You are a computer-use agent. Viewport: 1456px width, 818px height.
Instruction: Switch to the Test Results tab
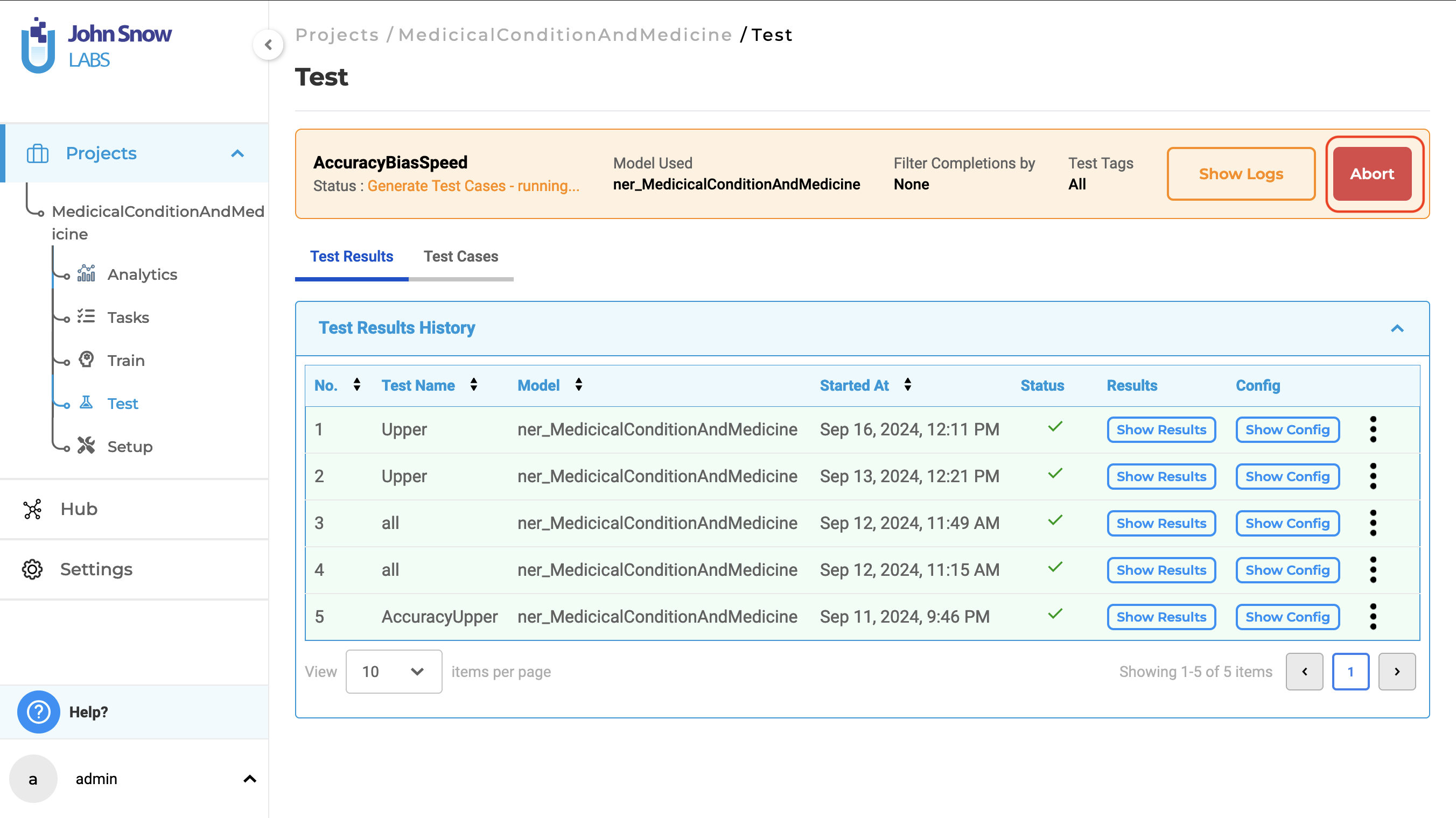point(352,257)
